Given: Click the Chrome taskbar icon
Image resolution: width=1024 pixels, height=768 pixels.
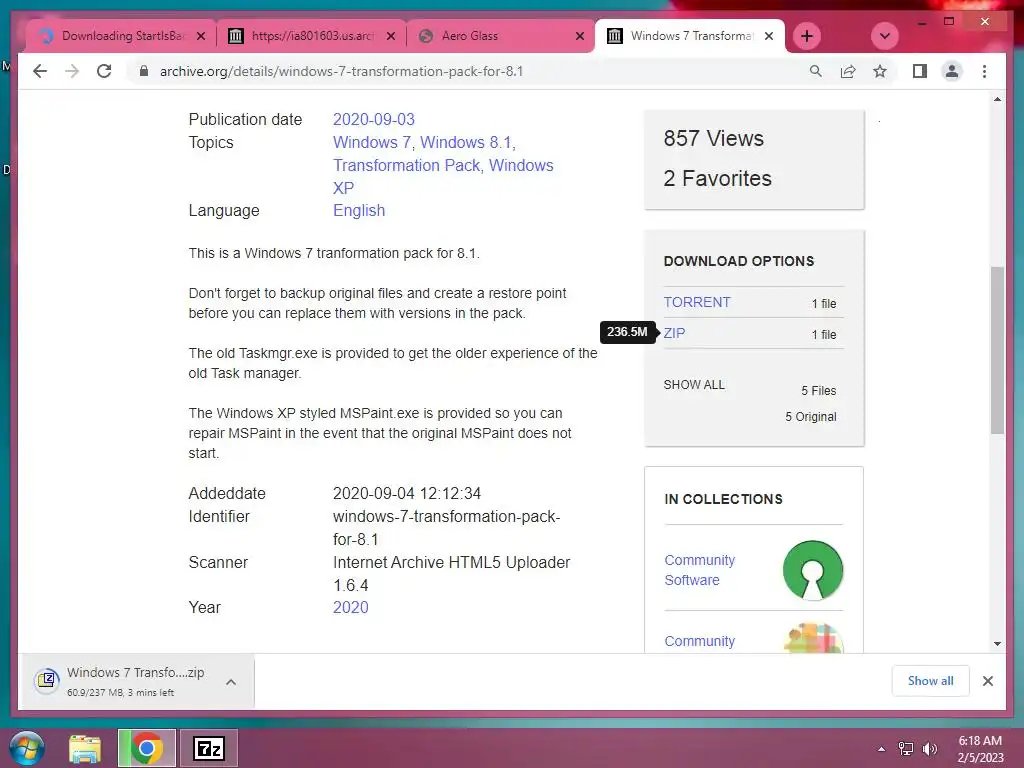Looking at the screenshot, I should tap(147, 748).
